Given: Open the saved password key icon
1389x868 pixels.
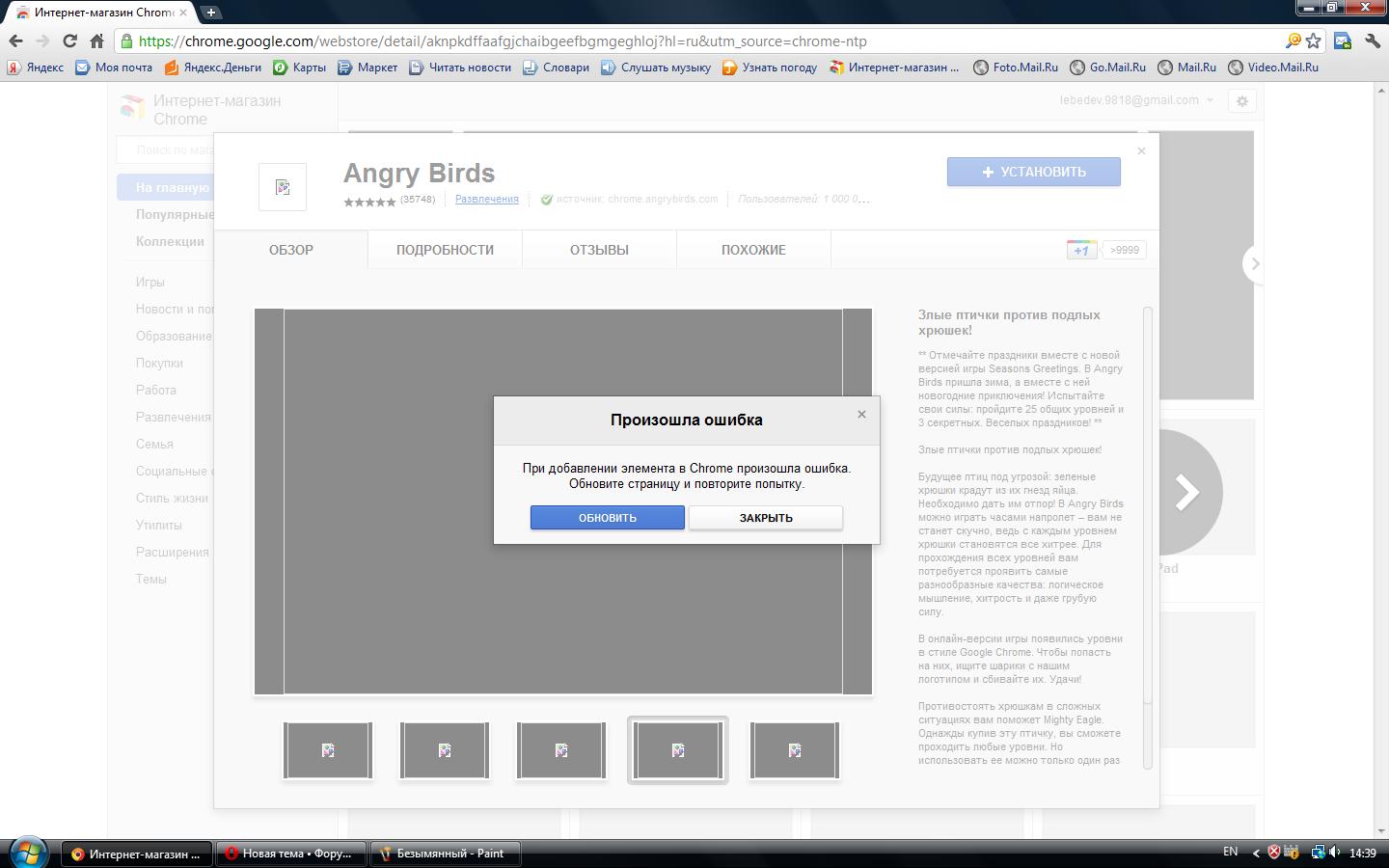Looking at the screenshot, I should (1293, 41).
